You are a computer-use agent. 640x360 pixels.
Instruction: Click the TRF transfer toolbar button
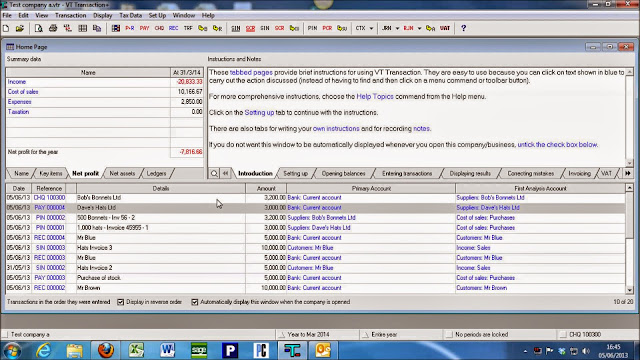click(x=188, y=28)
